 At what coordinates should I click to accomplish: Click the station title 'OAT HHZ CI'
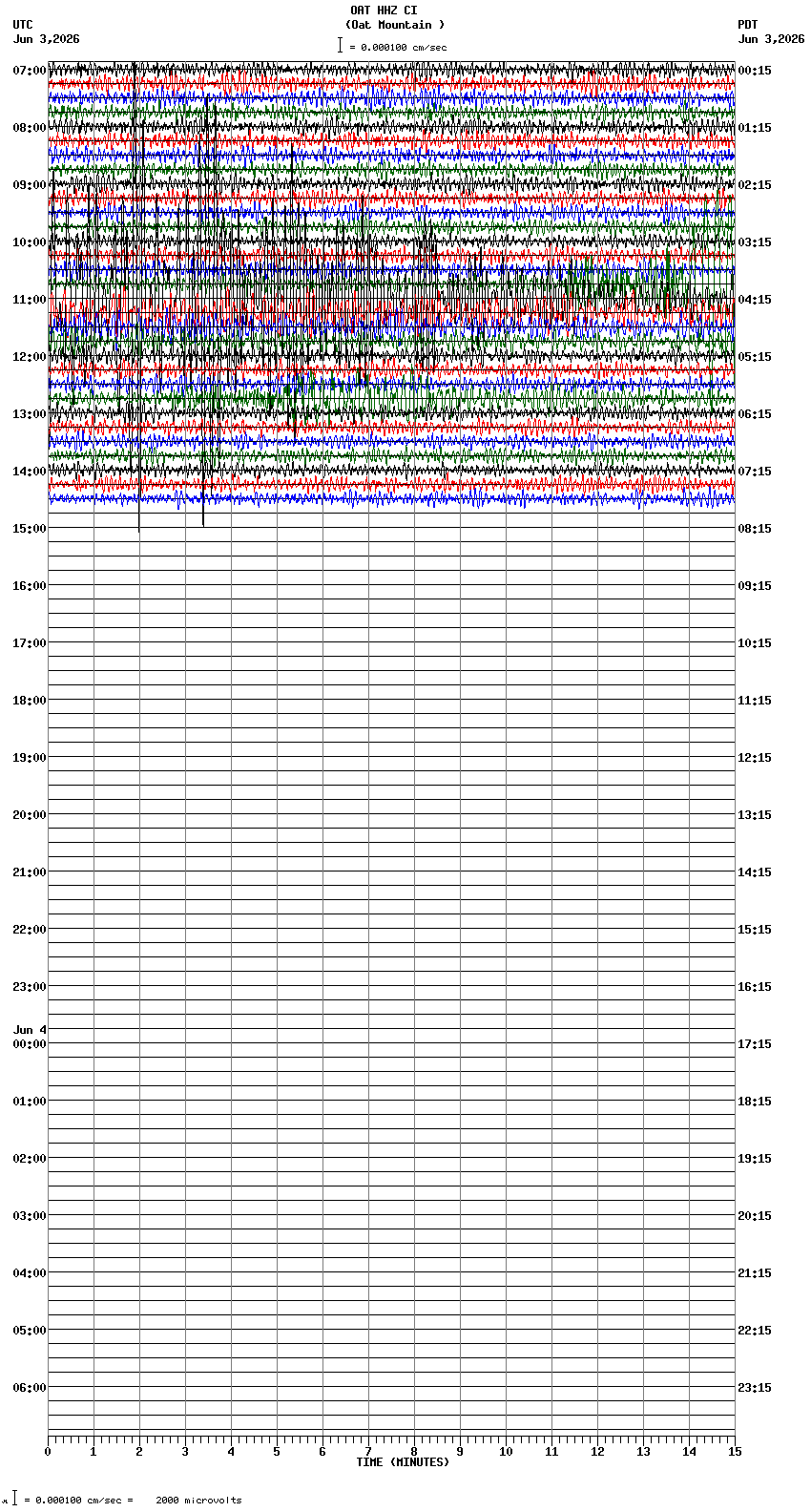[x=384, y=10]
